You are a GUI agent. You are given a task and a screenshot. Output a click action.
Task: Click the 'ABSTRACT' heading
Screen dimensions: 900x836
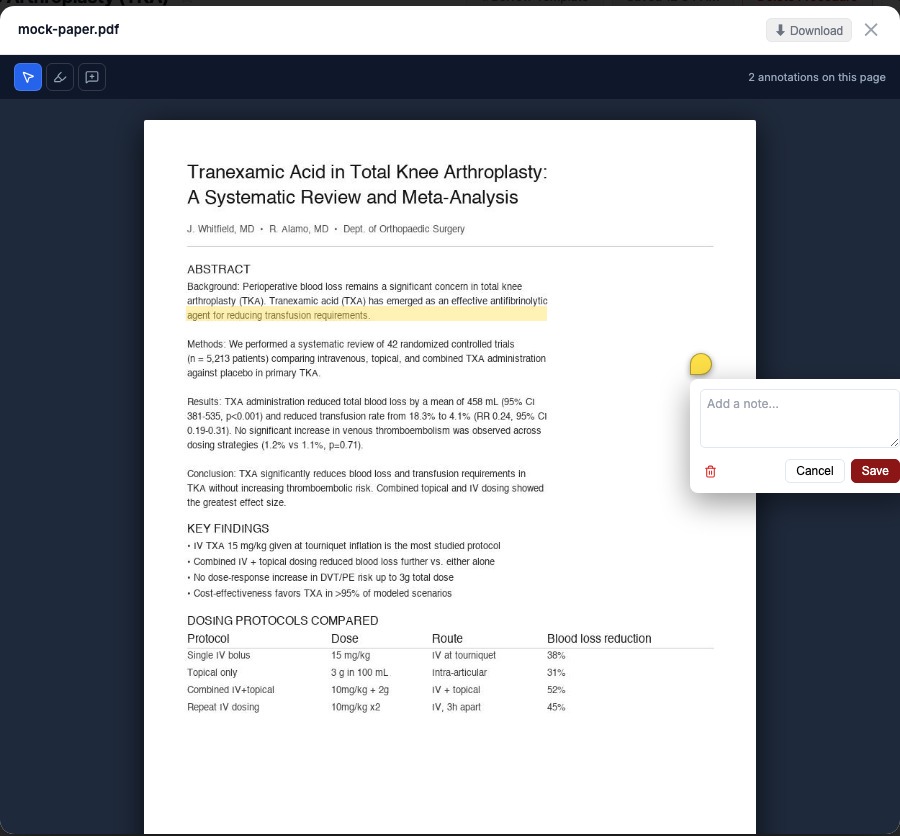coord(219,269)
